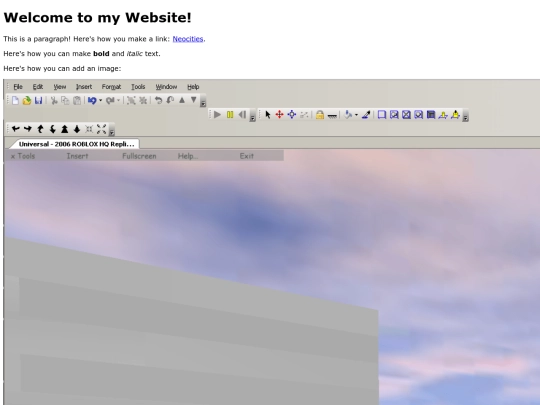Click the Welcome to my Website heading

(97, 18)
